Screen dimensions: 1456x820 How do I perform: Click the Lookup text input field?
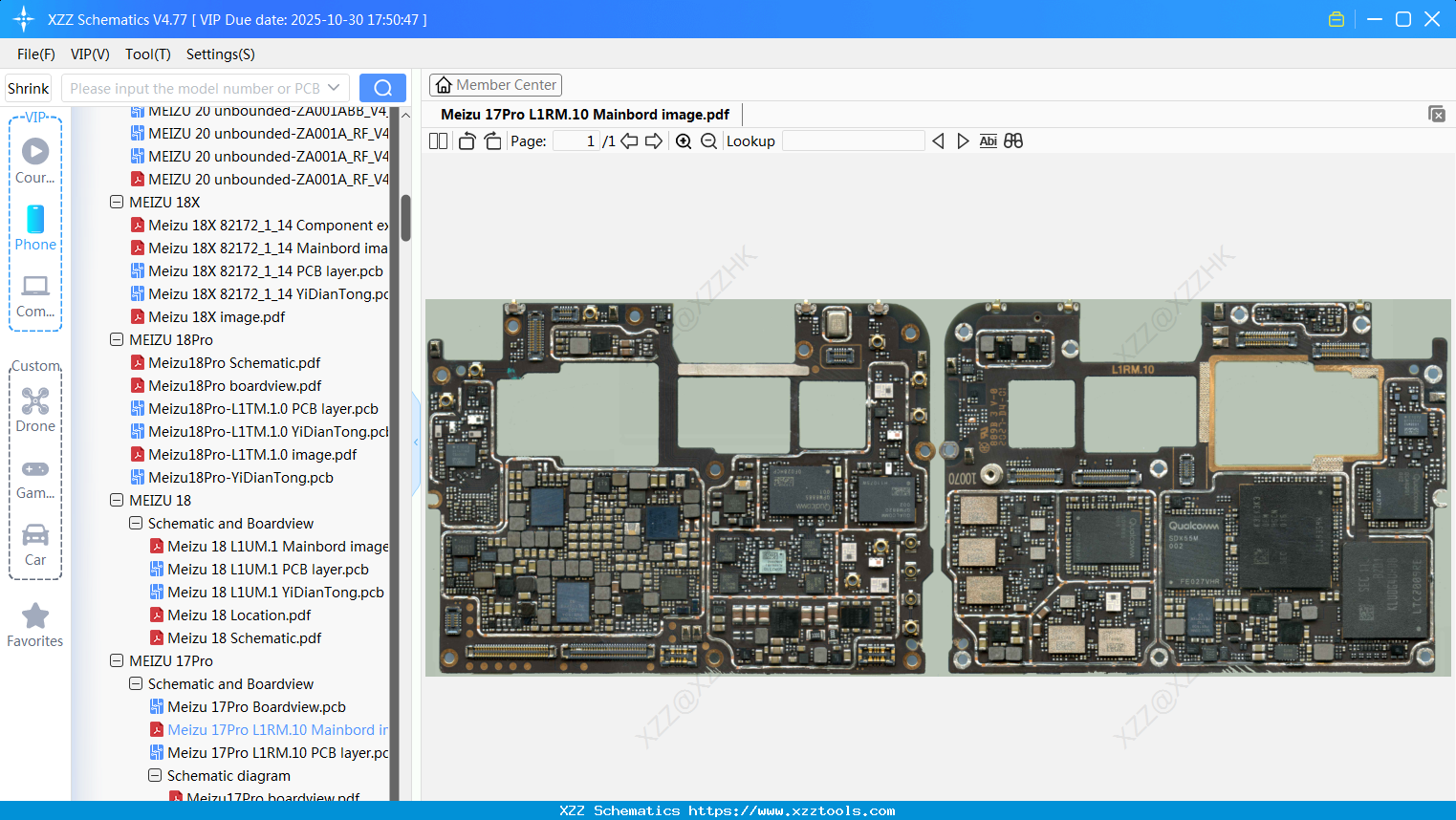pyautogui.click(x=853, y=141)
